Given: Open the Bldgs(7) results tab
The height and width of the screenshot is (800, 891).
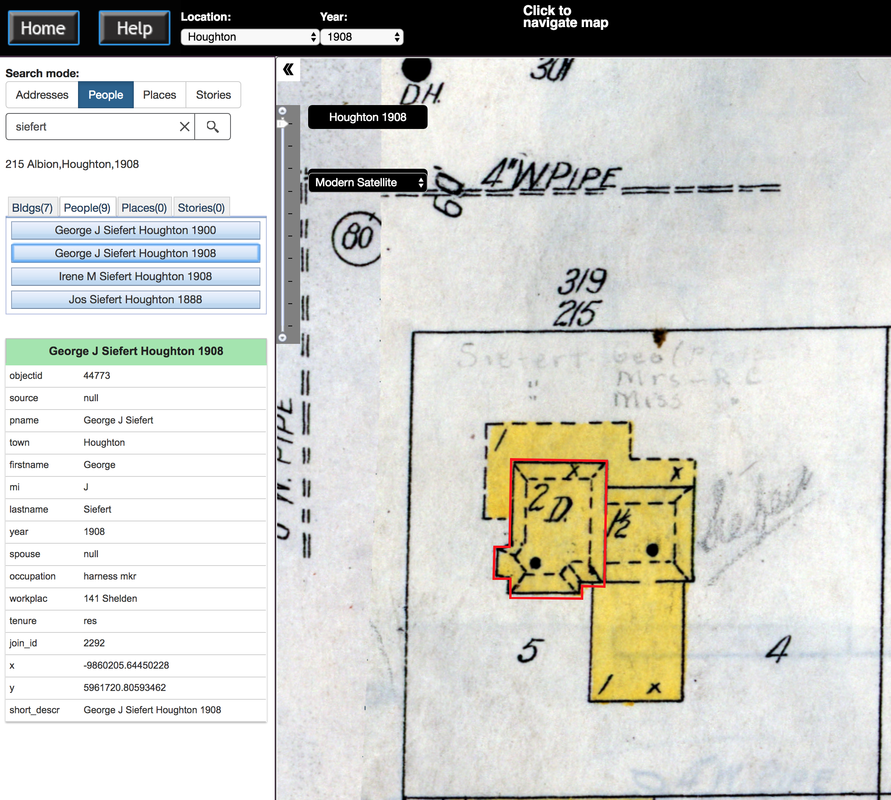Looking at the screenshot, I should (32, 208).
